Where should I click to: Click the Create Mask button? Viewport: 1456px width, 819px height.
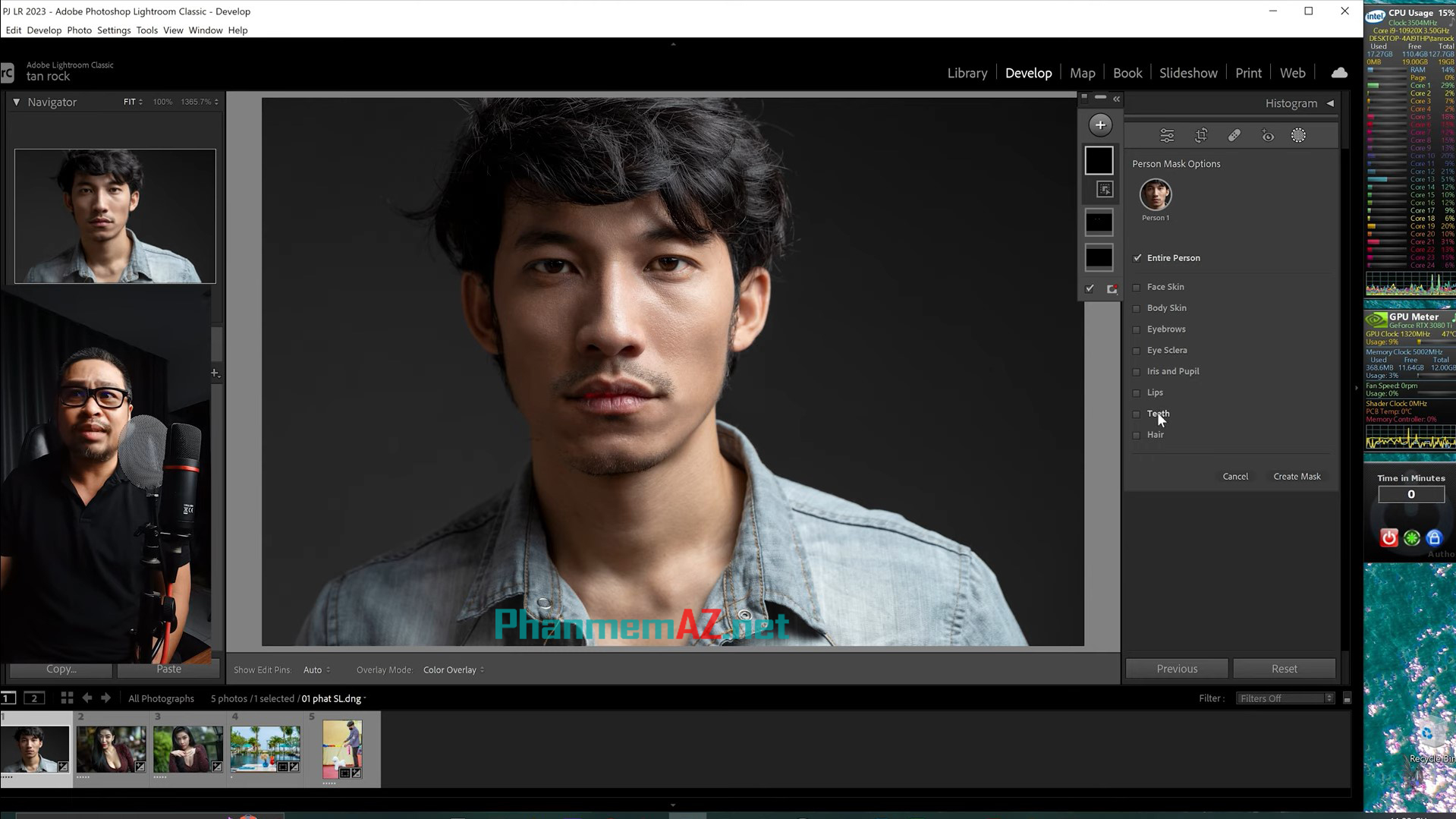pyautogui.click(x=1296, y=476)
